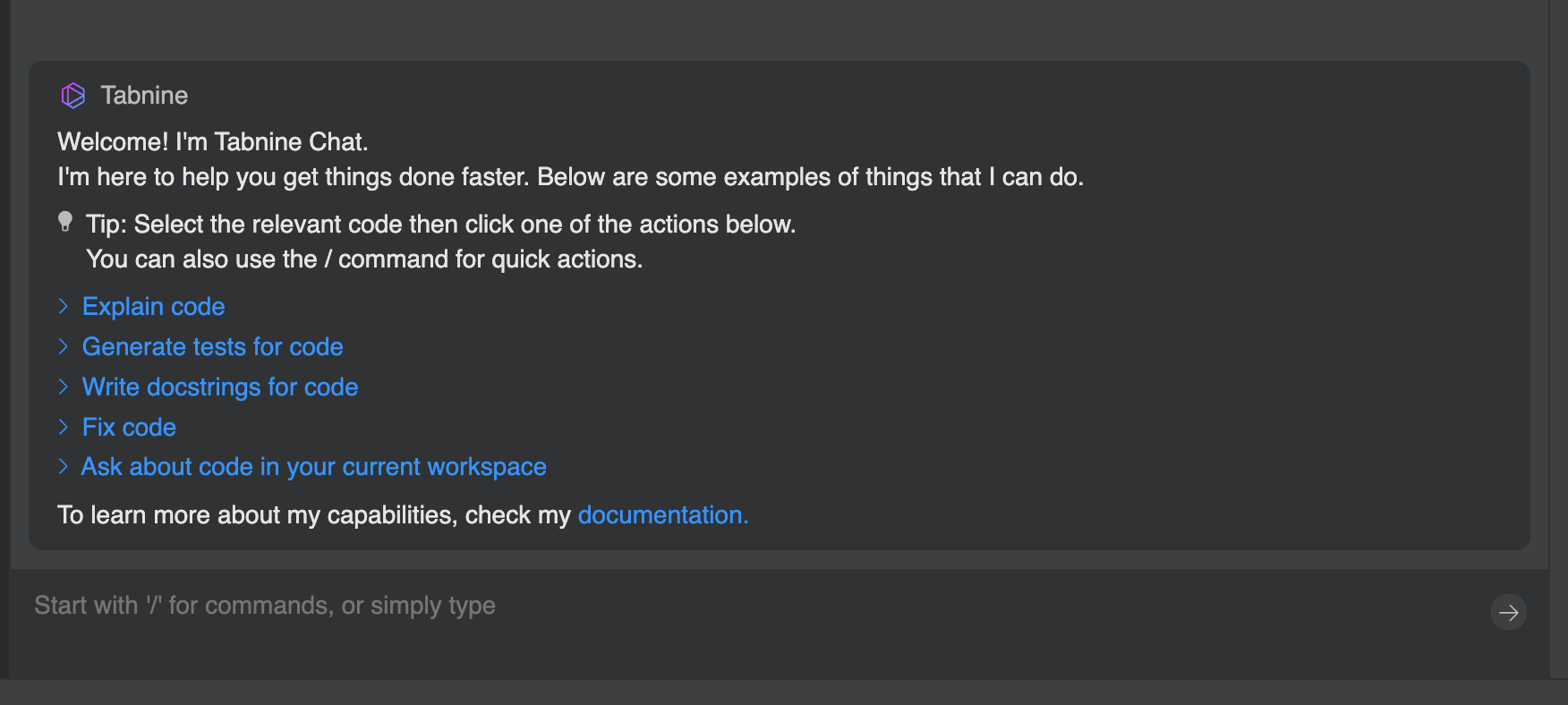Click the chevron beside Write docstrings for code
This screenshot has width=1568, height=705.
pyautogui.click(x=64, y=386)
